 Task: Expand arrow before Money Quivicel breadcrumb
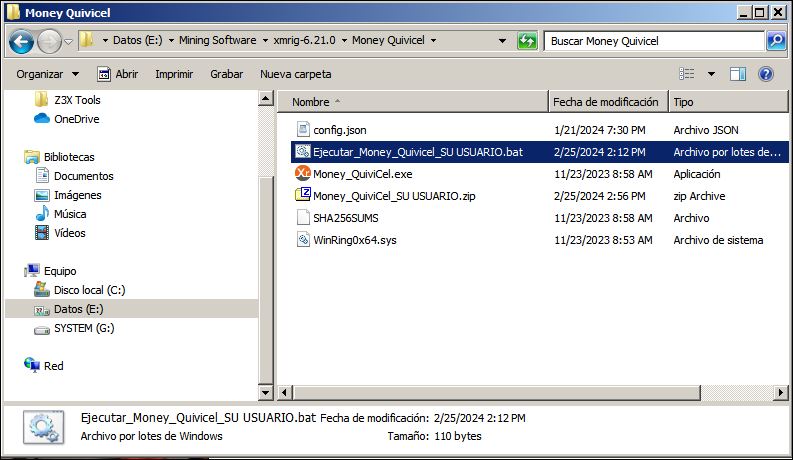[x=344, y=40]
